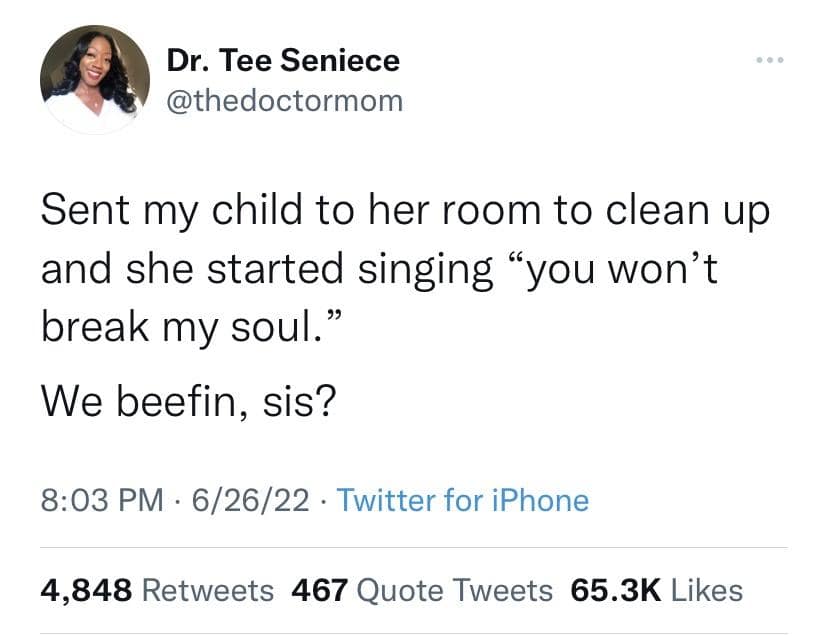Screen dimensions: 828x636
Task: Click the 4,848 retweet count number
Action: (x=87, y=590)
